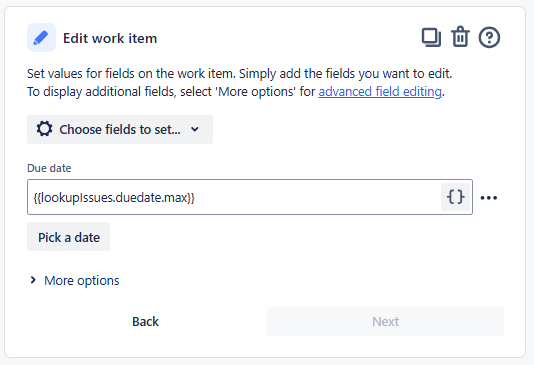Screen dimensions: 534x365
Task: Click the down arrow on Choose fields
Action: 195,129
